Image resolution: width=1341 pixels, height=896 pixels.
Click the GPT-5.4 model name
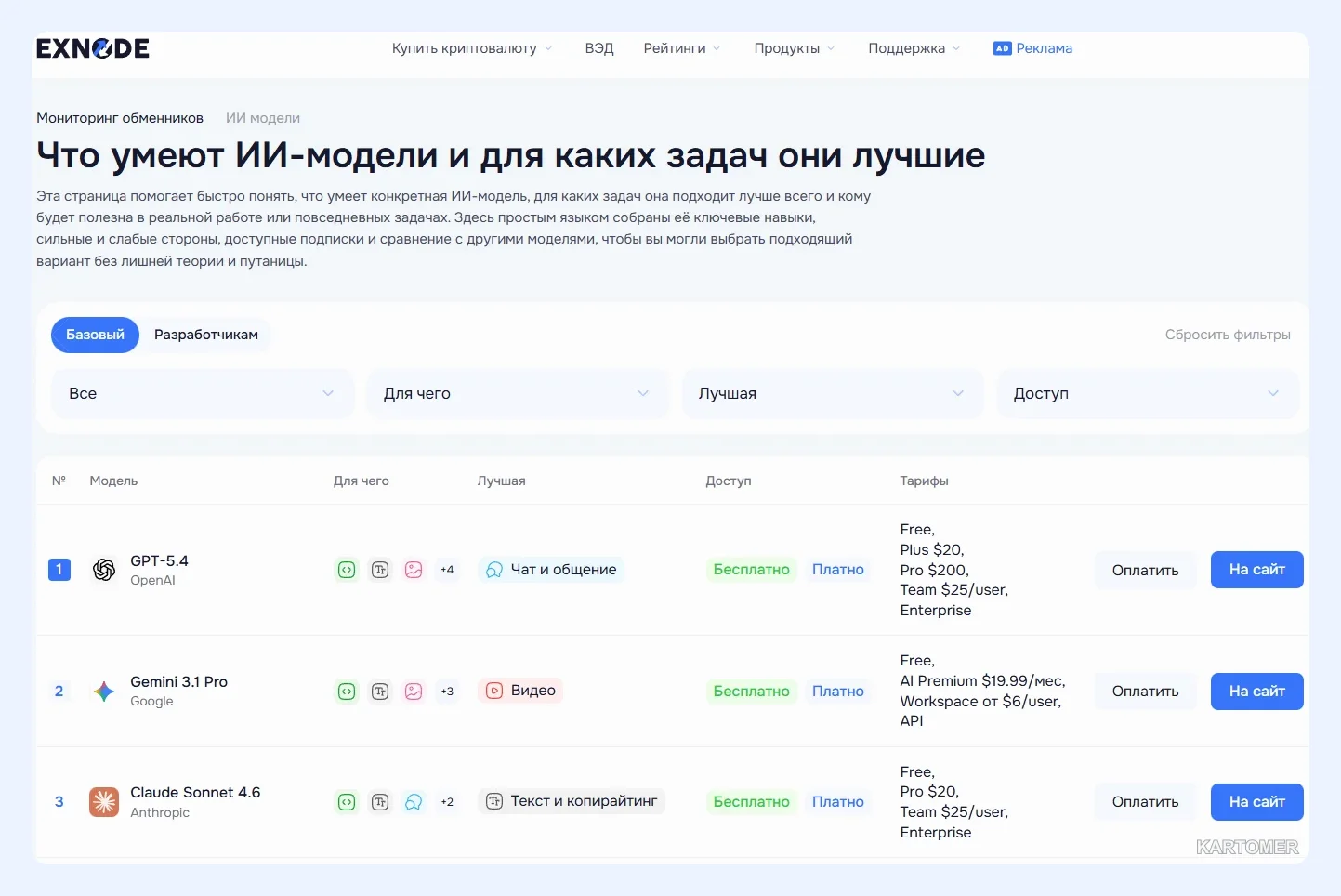159,560
